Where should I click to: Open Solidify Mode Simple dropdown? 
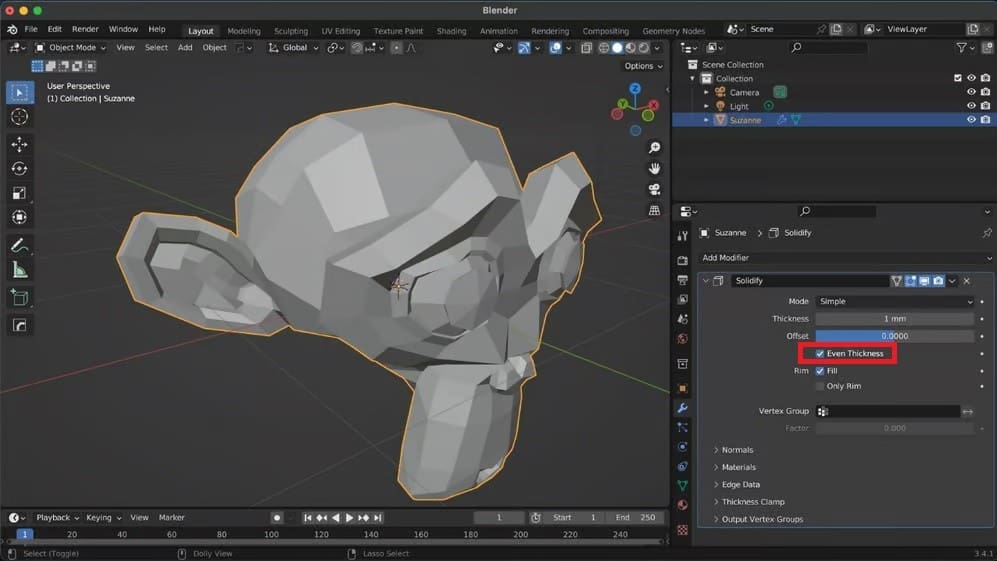click(895, 301)
